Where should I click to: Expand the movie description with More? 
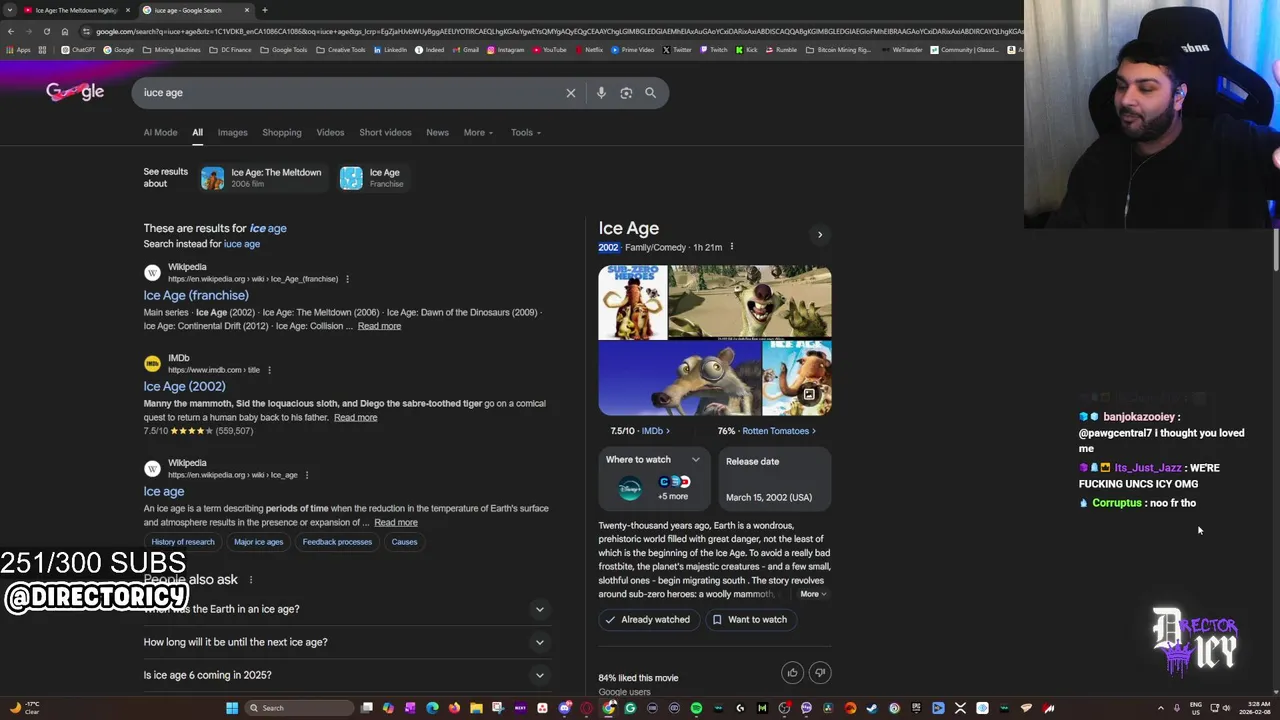pos(813,594)
